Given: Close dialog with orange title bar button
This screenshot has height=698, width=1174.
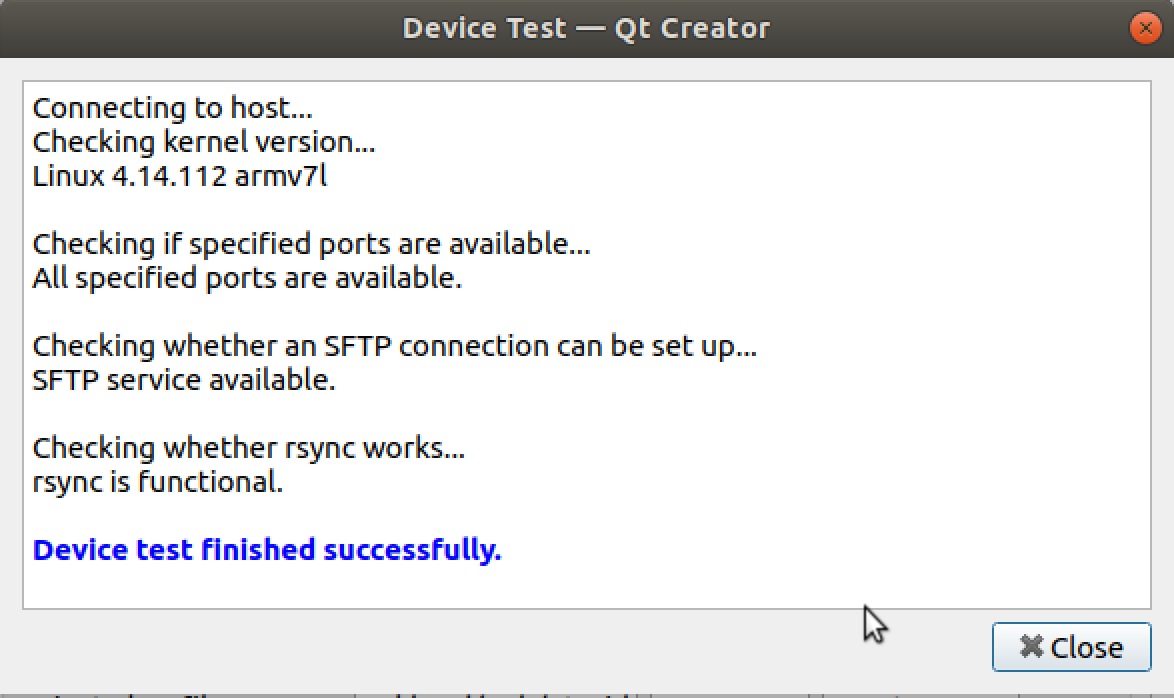Looking at the screenshot, I should (1144, 28).
